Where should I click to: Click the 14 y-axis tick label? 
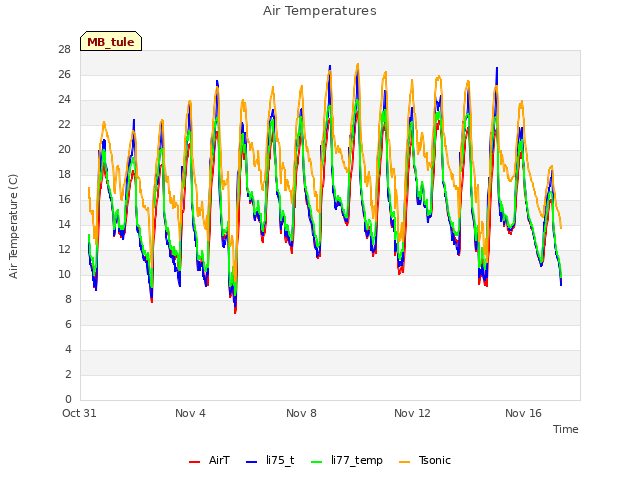(x=64, y=224)
